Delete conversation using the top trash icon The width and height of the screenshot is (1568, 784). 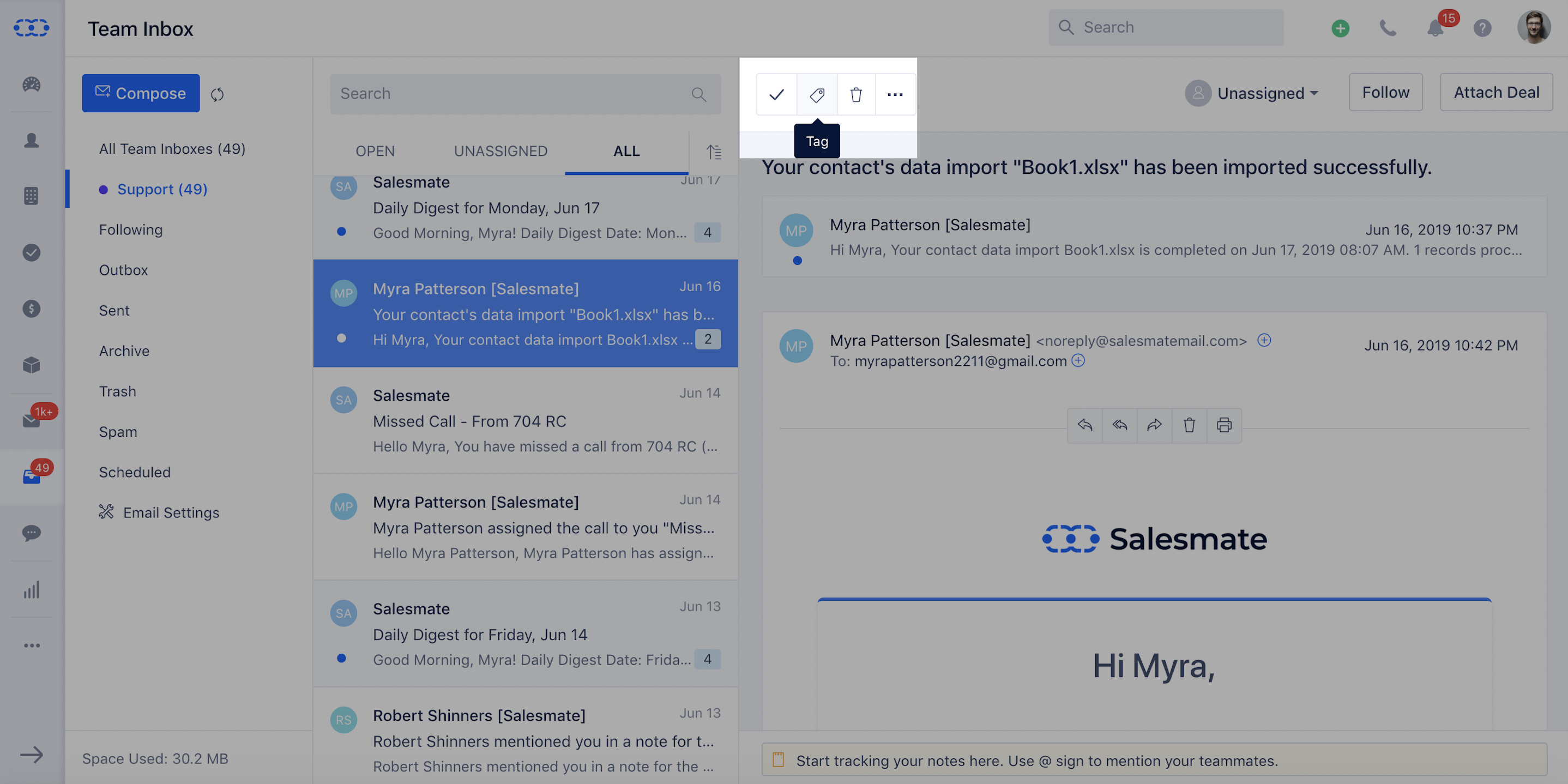coord(857,94)
